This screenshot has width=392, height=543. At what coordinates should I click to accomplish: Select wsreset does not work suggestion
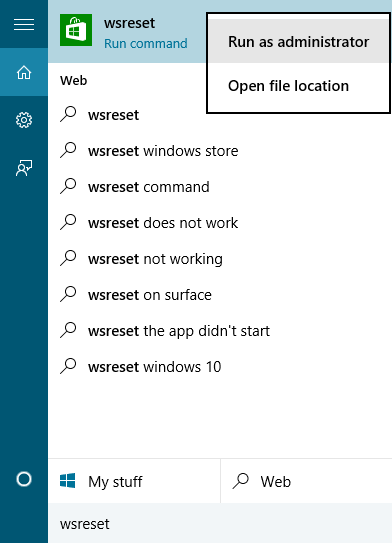(x=220, y=223)
